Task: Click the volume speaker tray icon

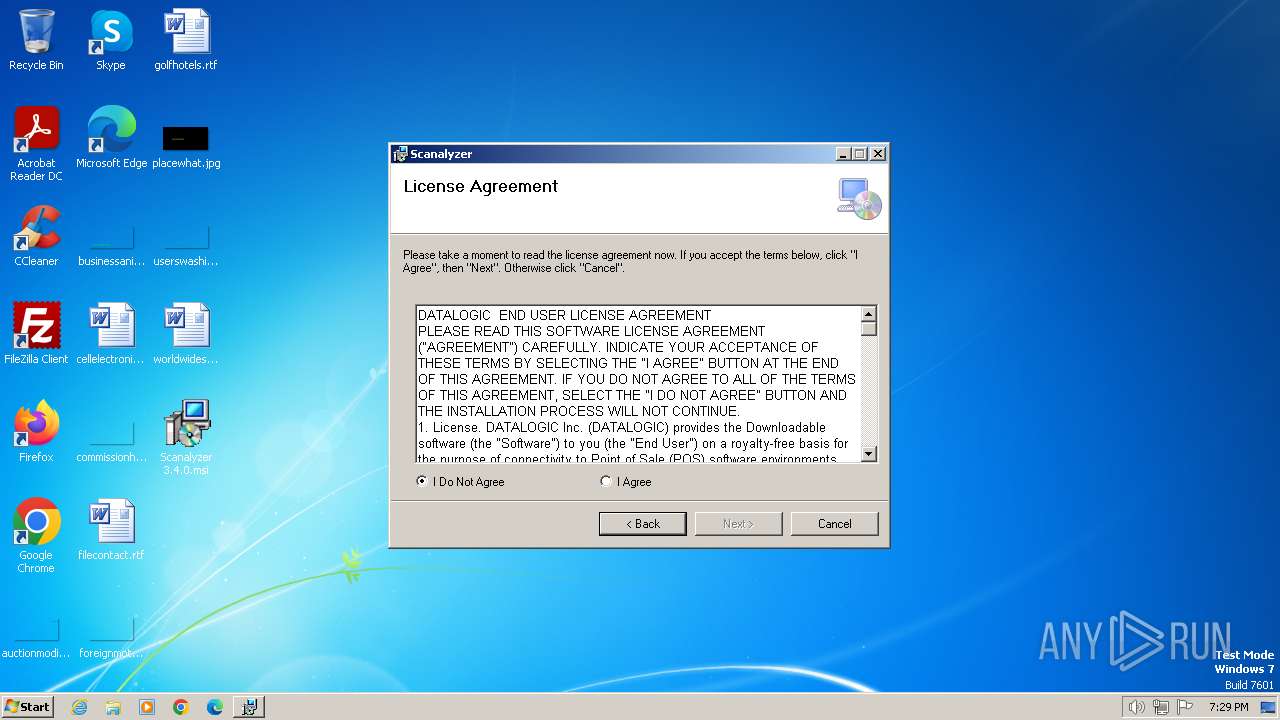Action: 1136,707
